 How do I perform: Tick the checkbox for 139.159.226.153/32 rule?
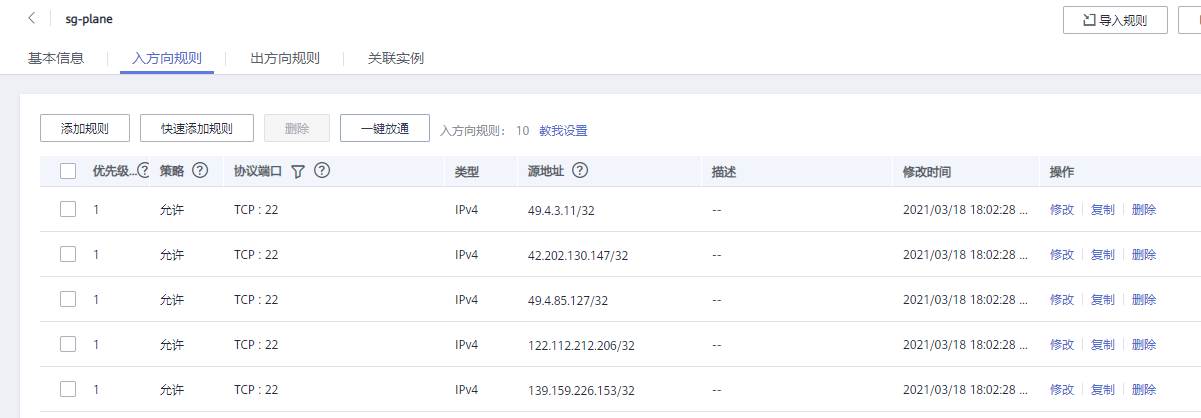[x=68, y=389]
